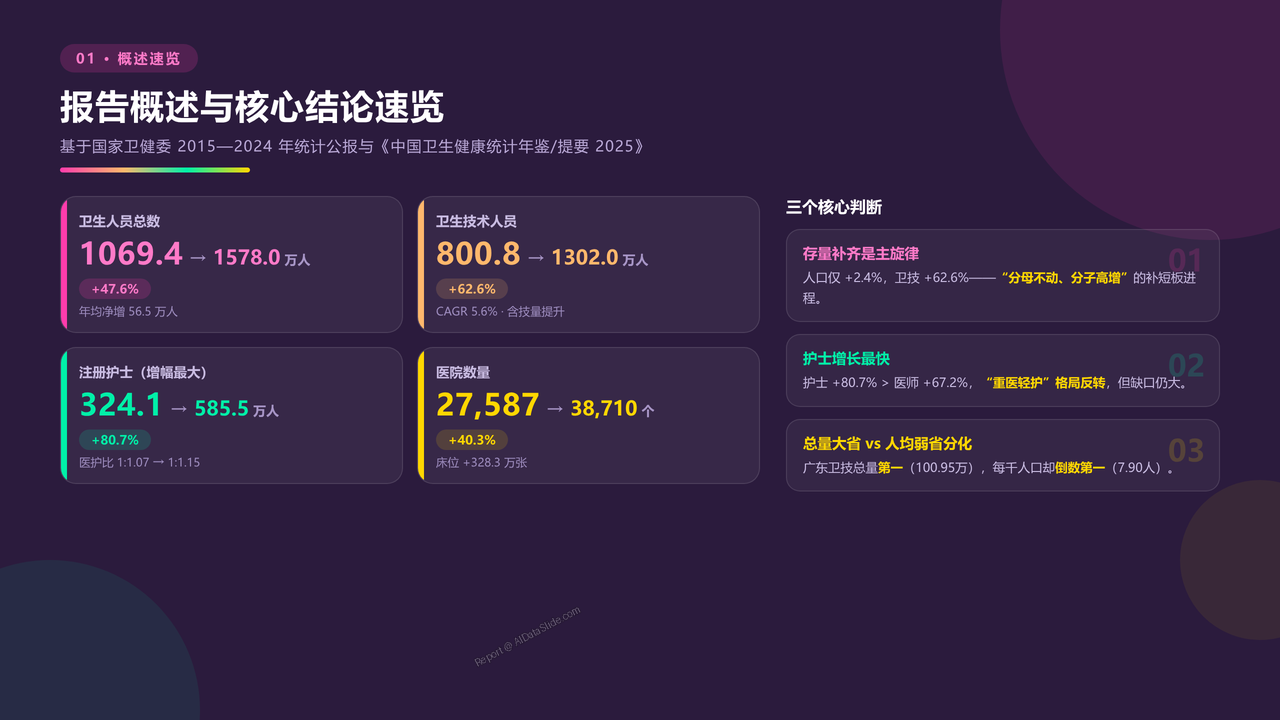Click the '+62.6%' growth badge
This screenshot has width=1280, height=720.
click(472, 289)
